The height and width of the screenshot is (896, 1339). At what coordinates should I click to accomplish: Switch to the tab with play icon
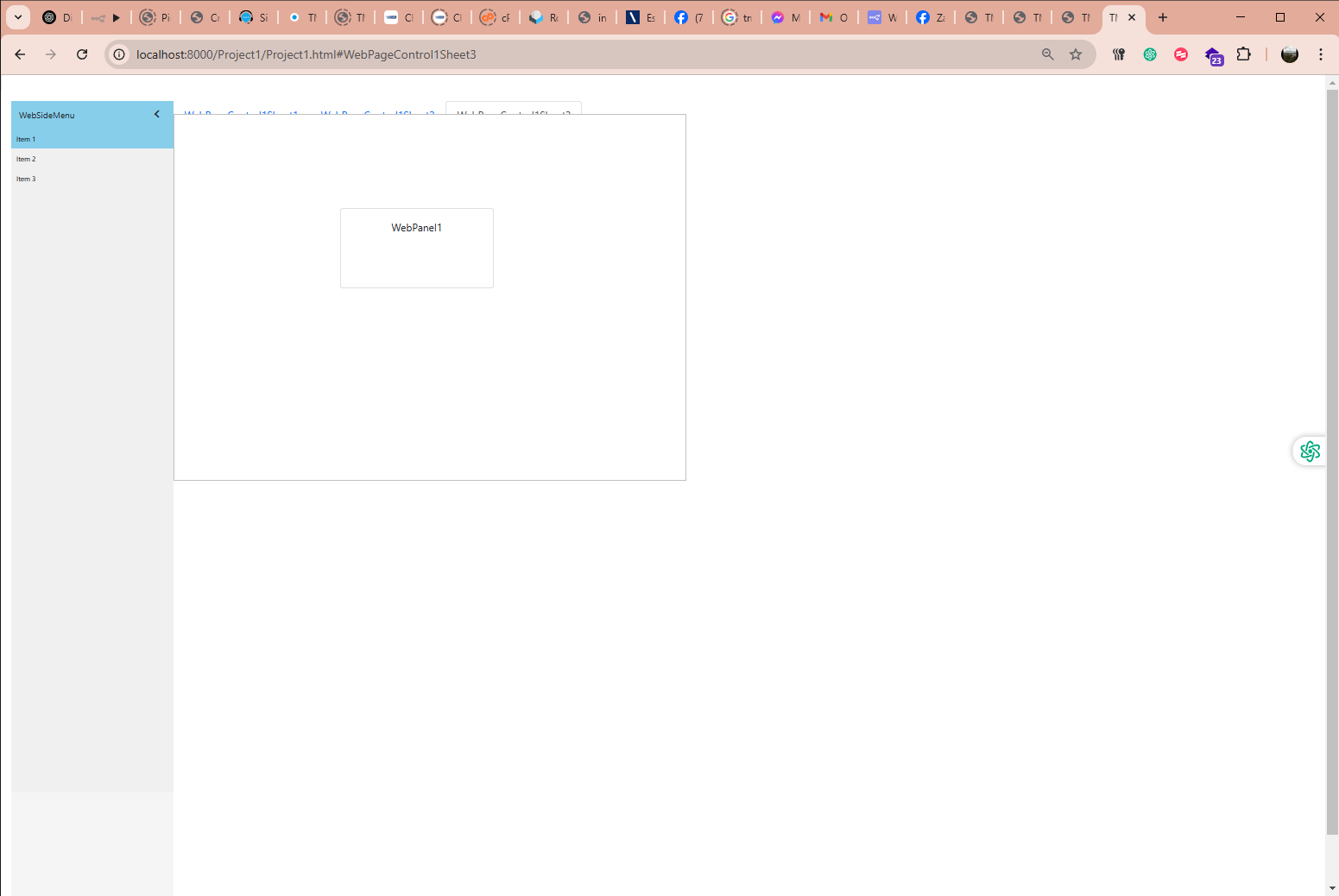point(106,17)
